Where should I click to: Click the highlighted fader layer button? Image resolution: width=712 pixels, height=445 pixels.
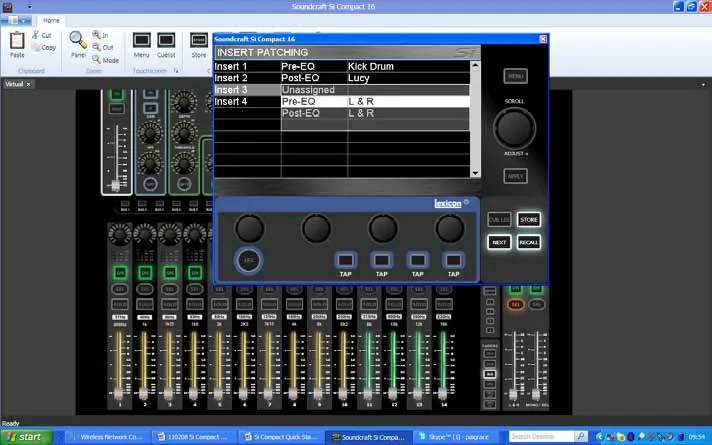pyautogui.click(x=490, y=374)
